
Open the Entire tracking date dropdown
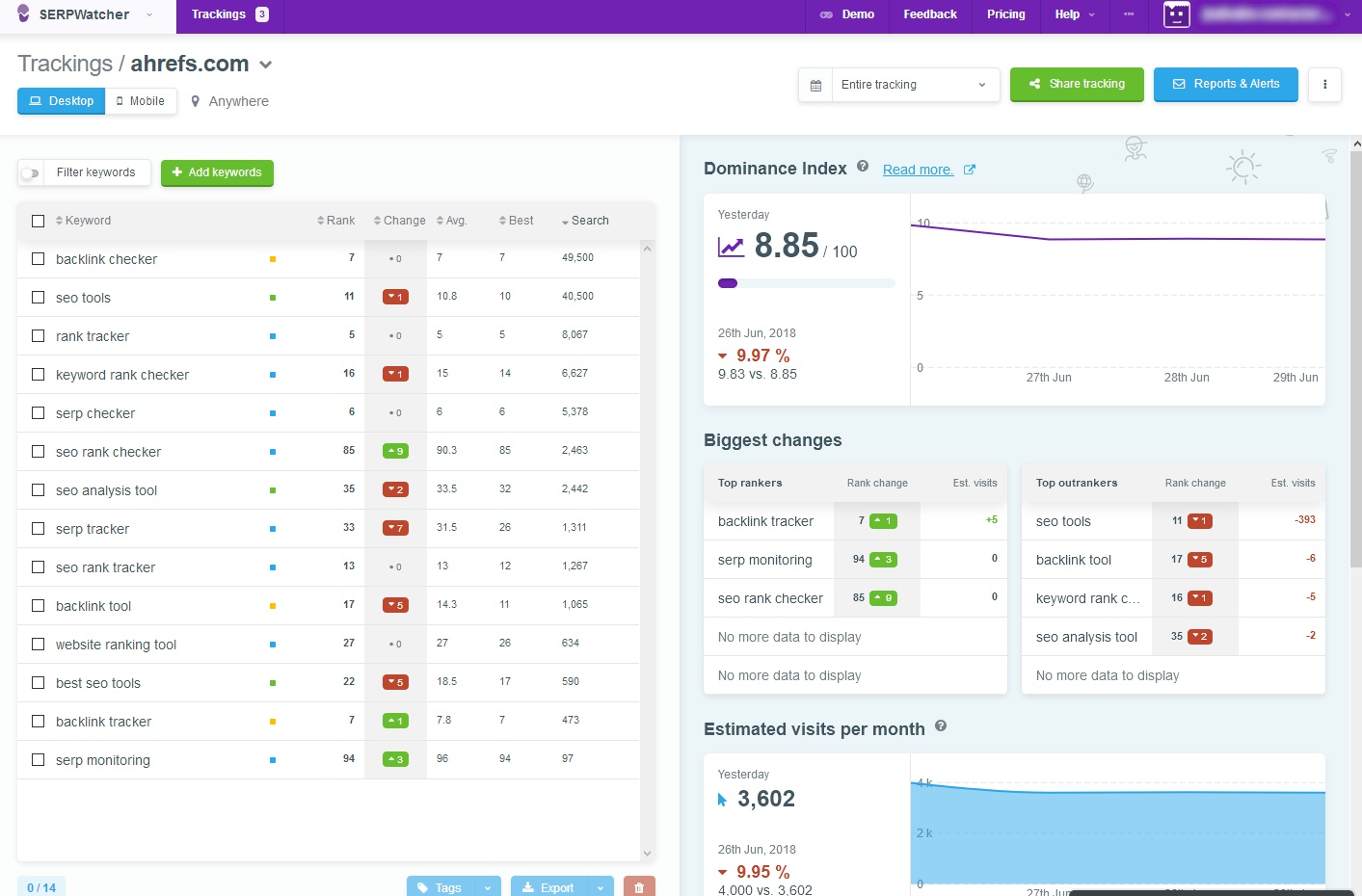click(915, 85)
